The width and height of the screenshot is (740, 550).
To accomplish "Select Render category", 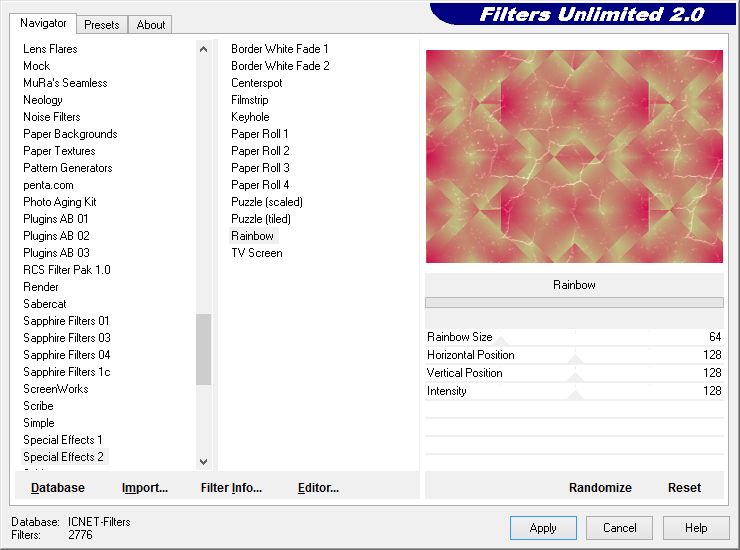I will pyautogui.click(x=41, y=287).
